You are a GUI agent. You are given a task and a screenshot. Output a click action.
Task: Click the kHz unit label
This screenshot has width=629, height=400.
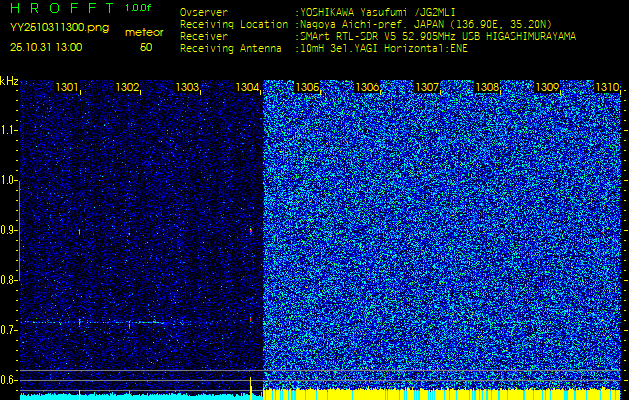(9, 81)
